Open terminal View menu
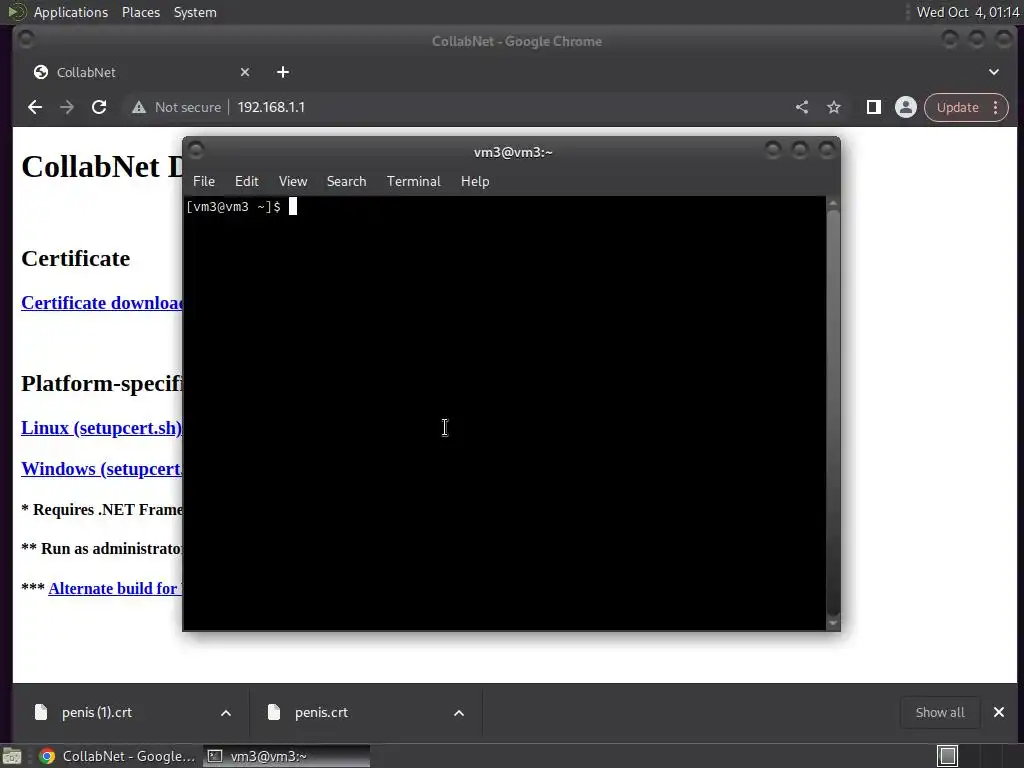Screen dimensions: 1024x768 click(x=293, y=182)
